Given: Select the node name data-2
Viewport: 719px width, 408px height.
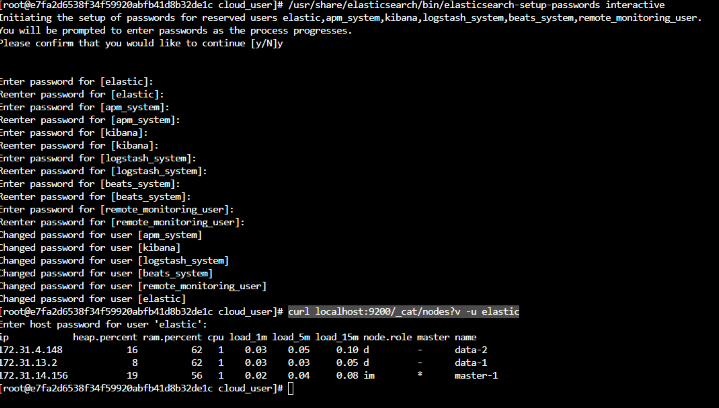Looking at the screenshot, I should [x=470, y=350].
